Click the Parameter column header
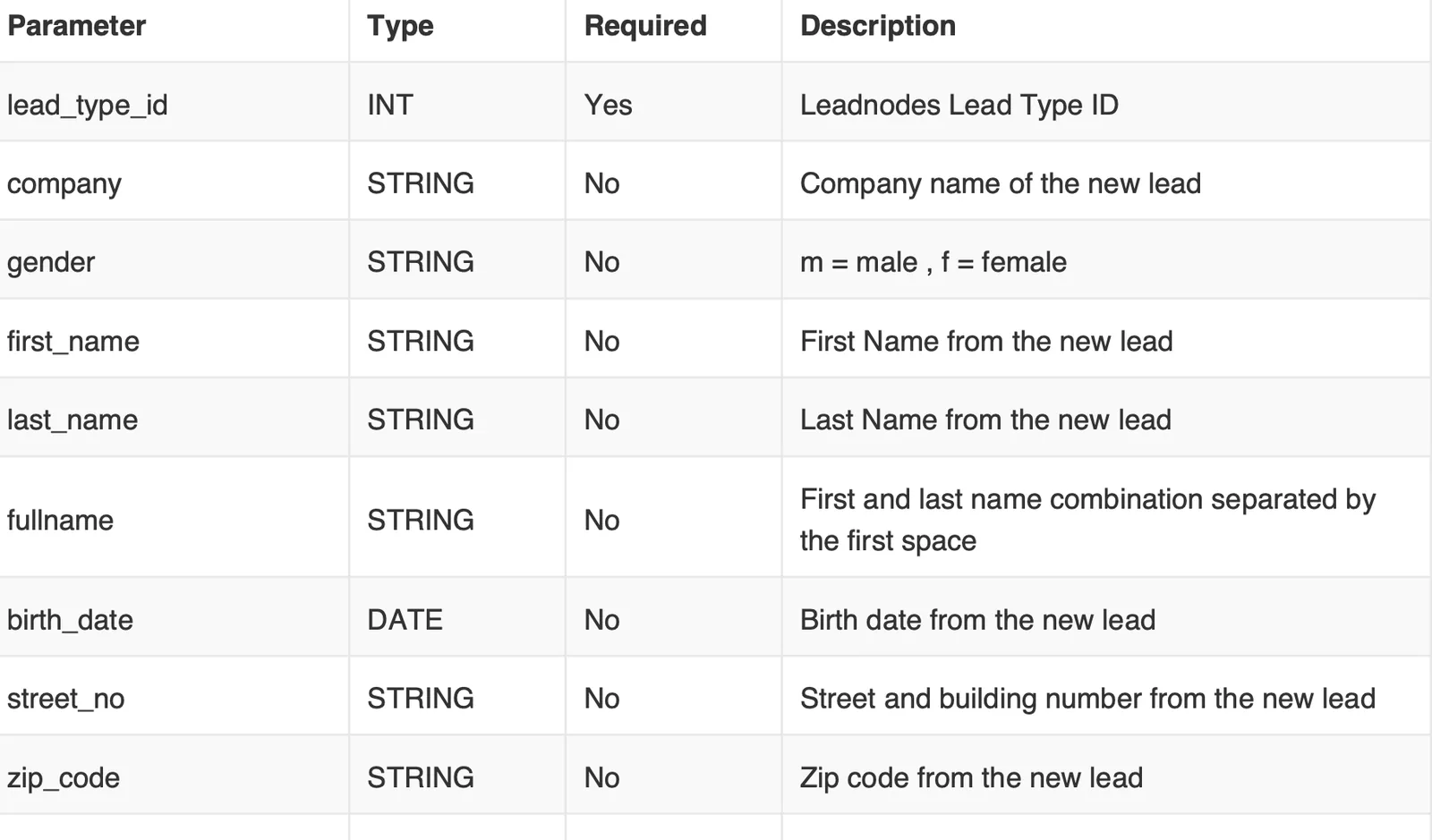 pyautogui.click(x=76, y=26)
